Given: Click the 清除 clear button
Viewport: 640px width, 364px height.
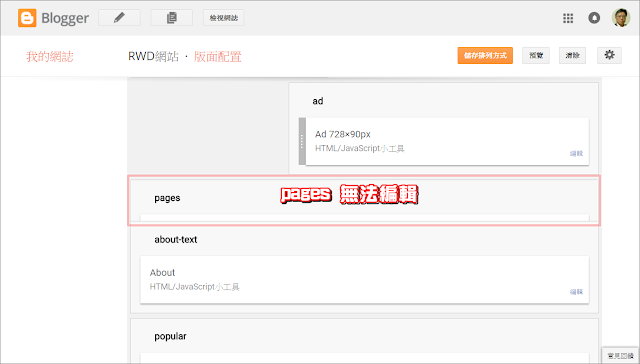Looking at the screenshot, I should coord(572,55).
